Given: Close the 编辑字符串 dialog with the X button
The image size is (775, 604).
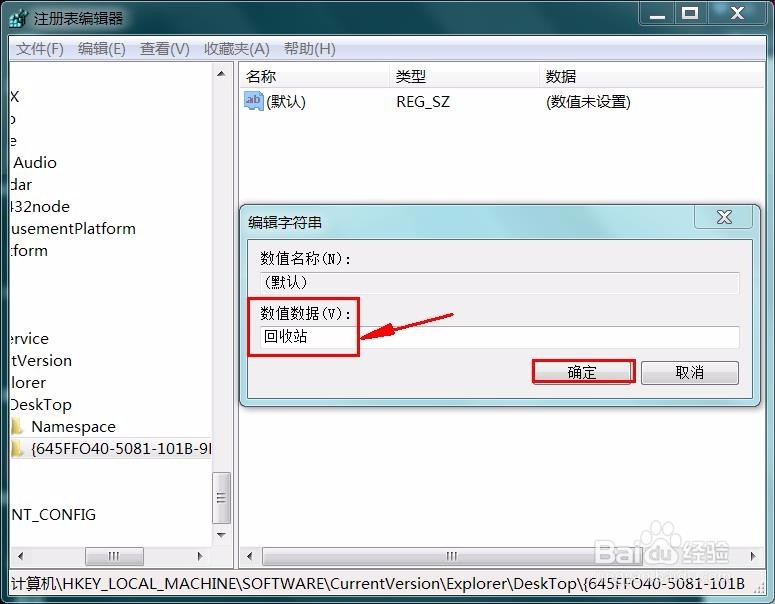Looking at the screenshot, I should tap(724, 217).
